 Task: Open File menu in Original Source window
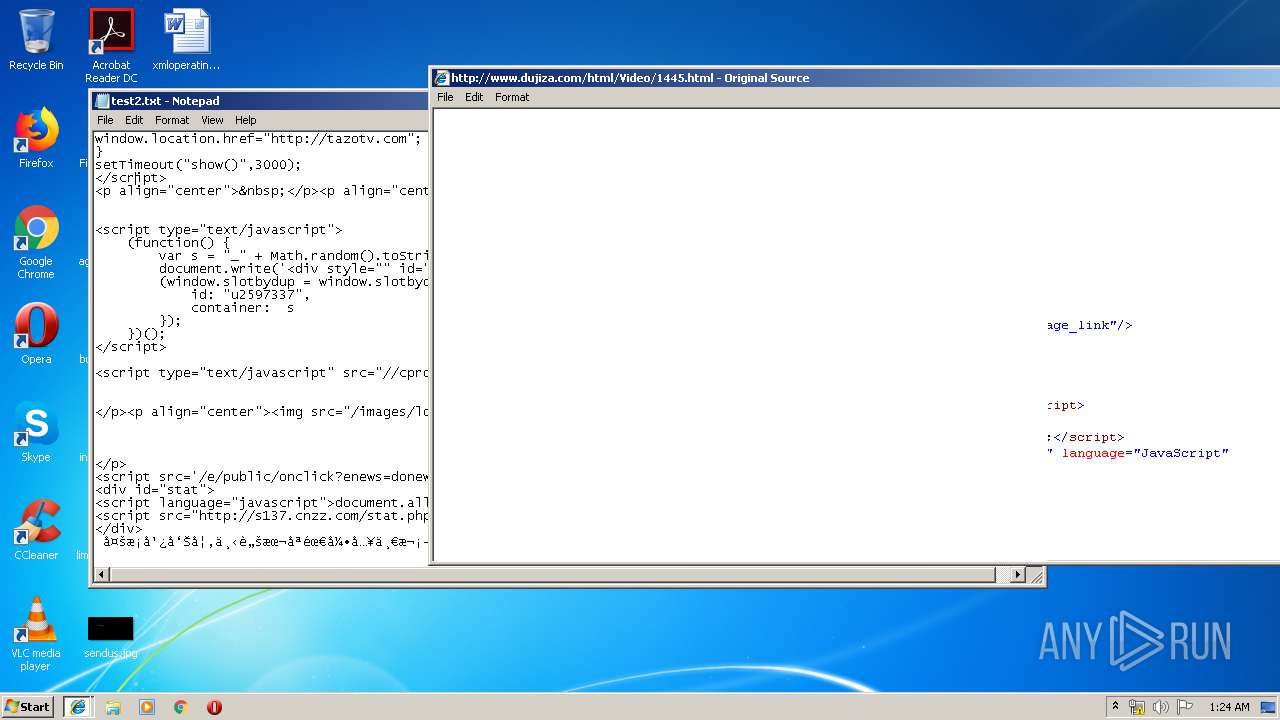pyautogui.click(x=445, y=97)
